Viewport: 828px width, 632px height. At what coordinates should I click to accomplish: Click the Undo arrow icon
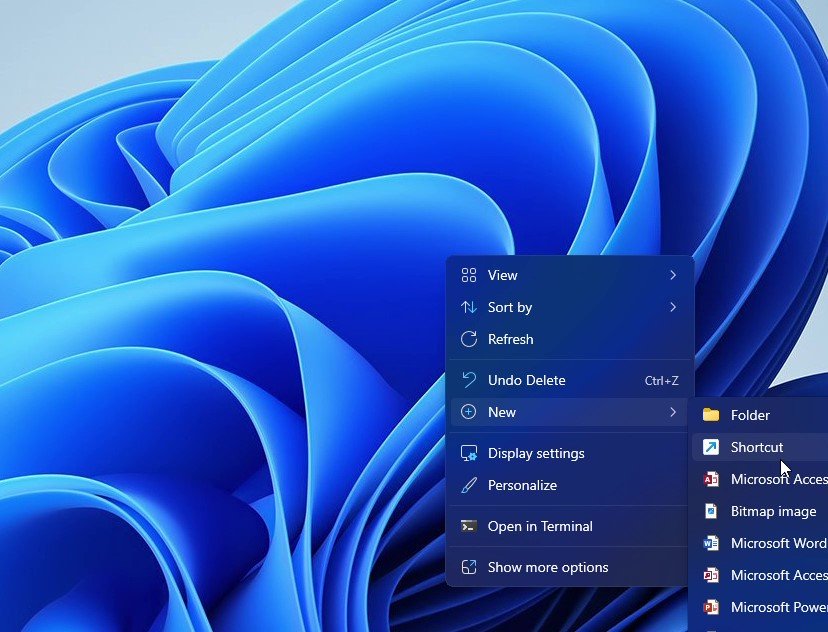pyautogui.click(x=469, y=380)
